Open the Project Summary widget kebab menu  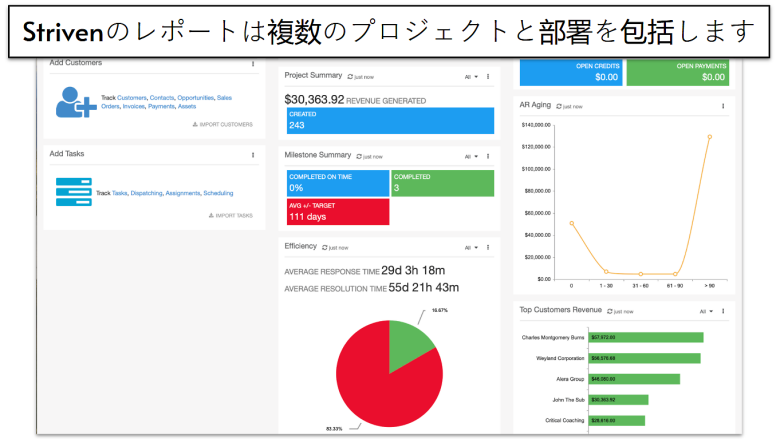[488, 77]
